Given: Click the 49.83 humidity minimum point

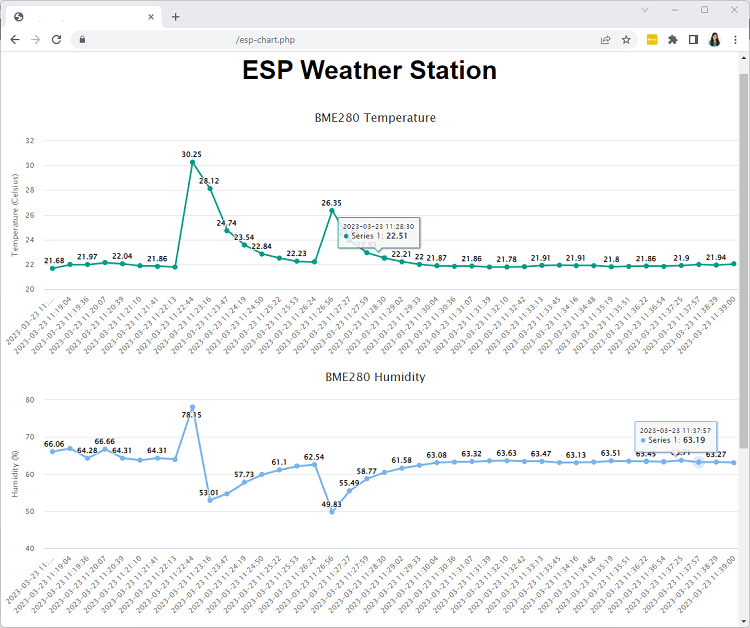Looking at the screenshot, I should 332,512.
